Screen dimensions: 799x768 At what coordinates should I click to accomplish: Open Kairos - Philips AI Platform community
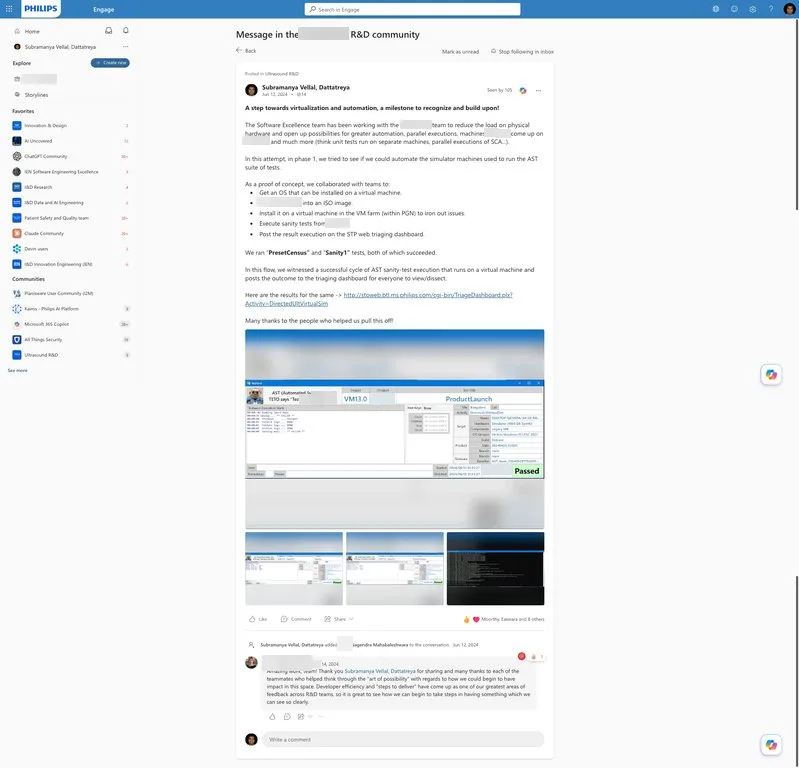[70, 309]
